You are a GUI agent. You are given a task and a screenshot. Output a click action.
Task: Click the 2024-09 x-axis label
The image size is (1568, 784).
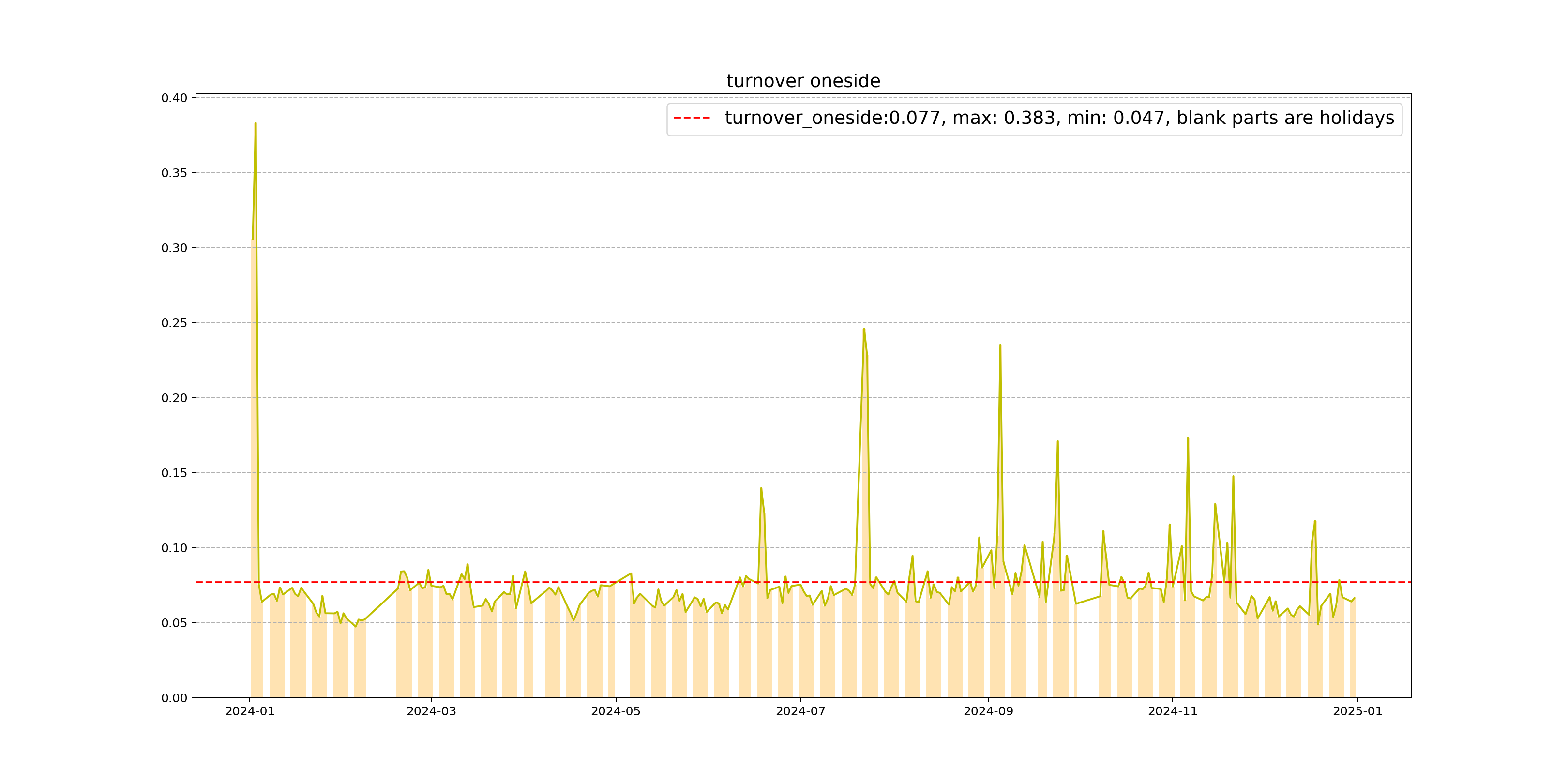coord(988,711)
